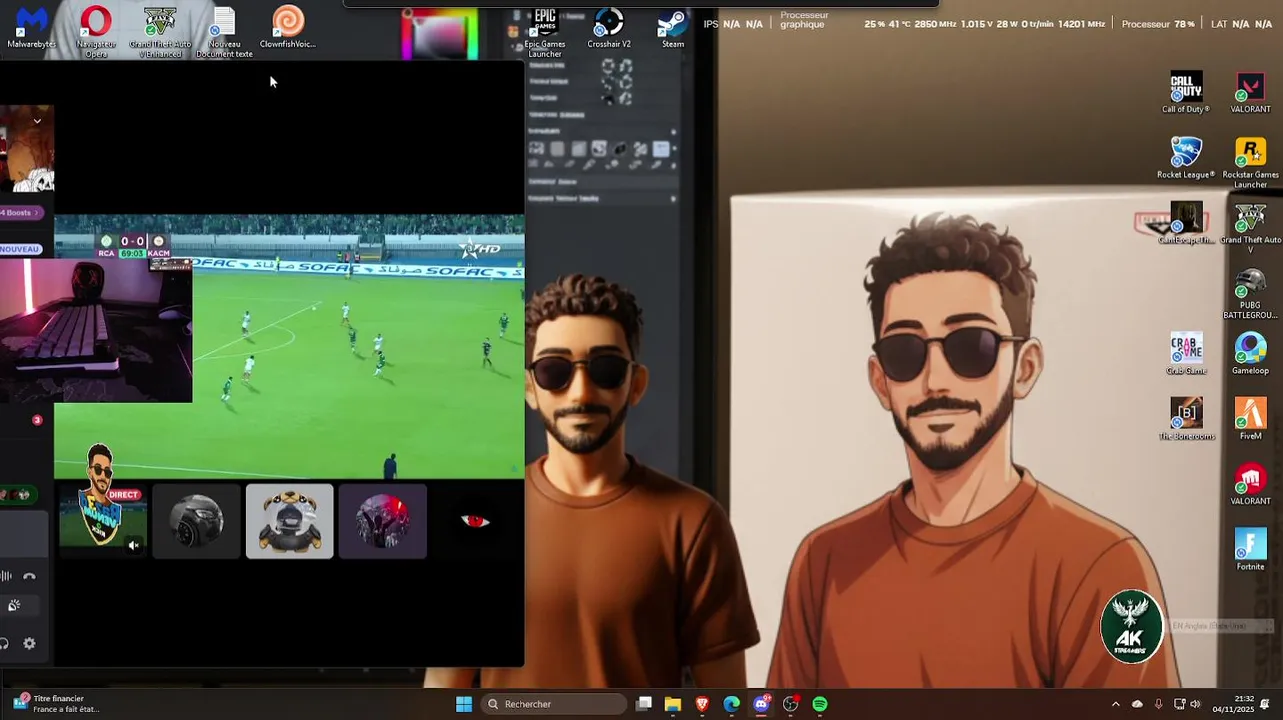Open the Titre financier news widget

point(58,704)
